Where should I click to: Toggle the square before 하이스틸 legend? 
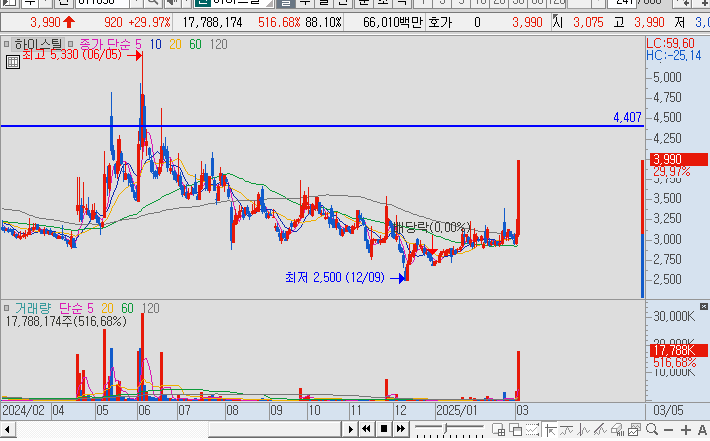click(x=6, y=44)
